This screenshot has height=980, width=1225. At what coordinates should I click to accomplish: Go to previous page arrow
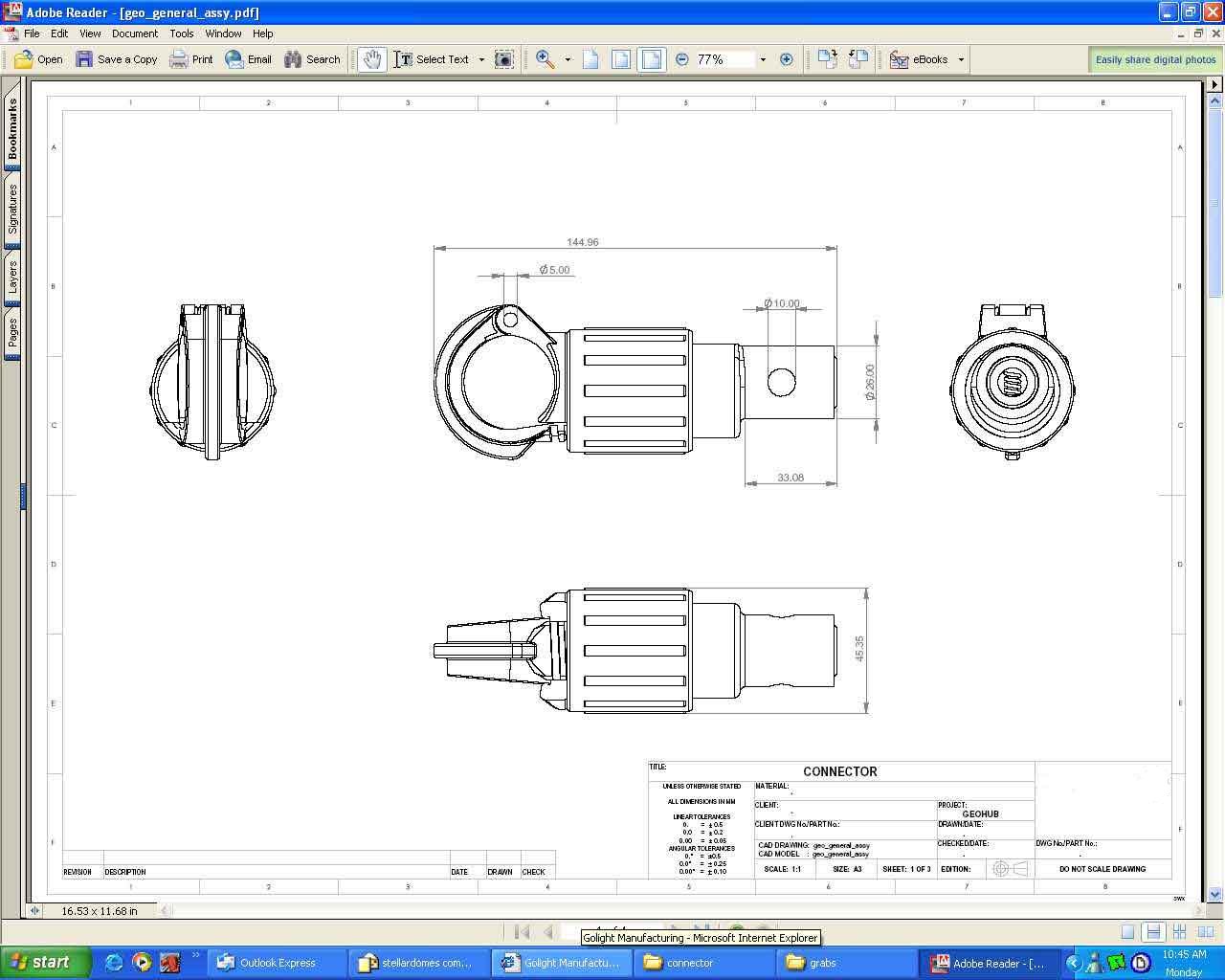548,931
